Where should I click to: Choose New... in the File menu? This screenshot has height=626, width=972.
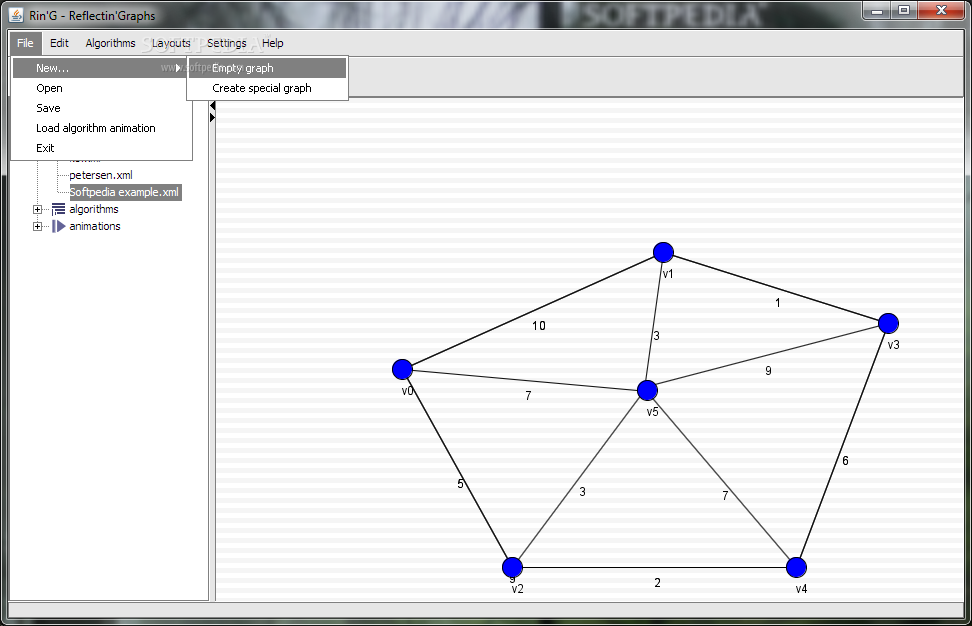(x=99, y=68)
